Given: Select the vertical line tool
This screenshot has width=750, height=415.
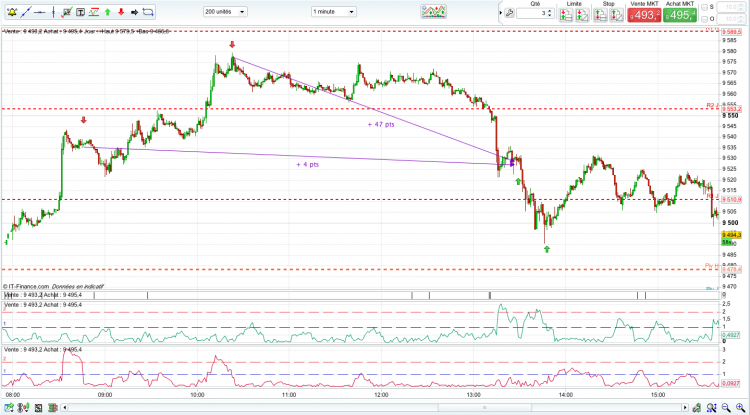Looking at the screenshot, I should click(53, 12).
